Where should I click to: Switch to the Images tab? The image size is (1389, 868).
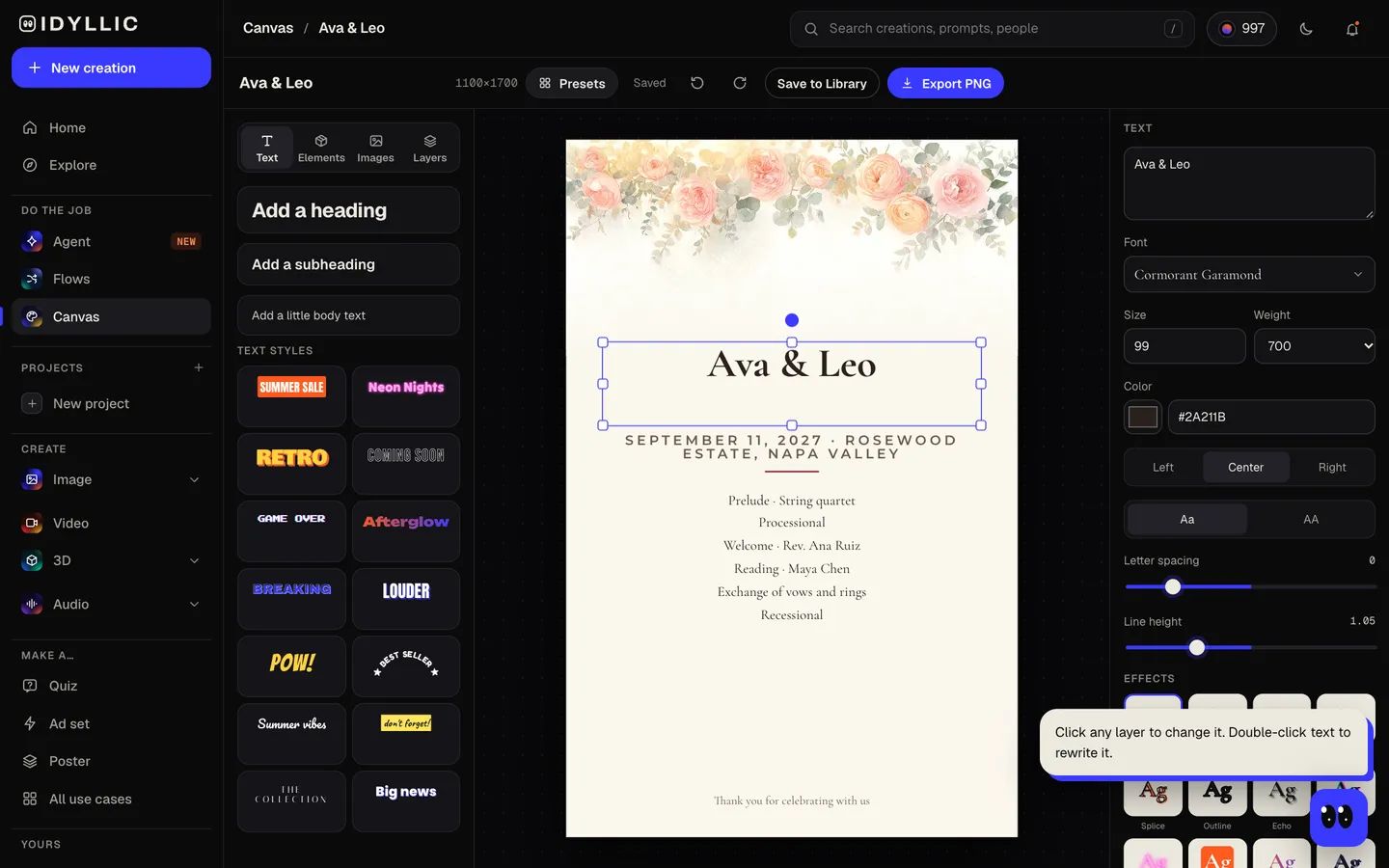(x=375, y=148)
